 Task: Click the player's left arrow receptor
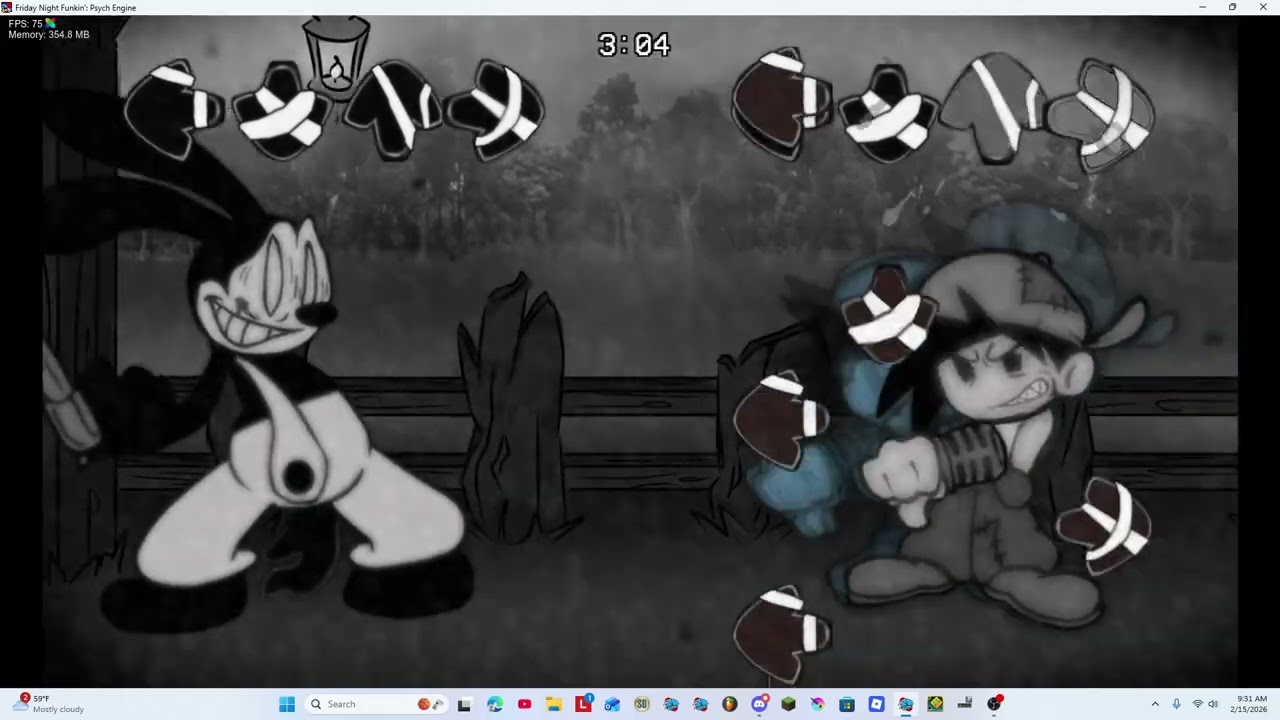(x=782, y=102)
